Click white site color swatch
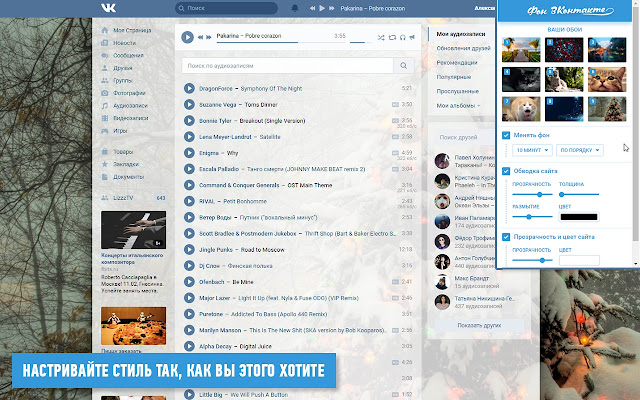 click(x=579, y=260)
